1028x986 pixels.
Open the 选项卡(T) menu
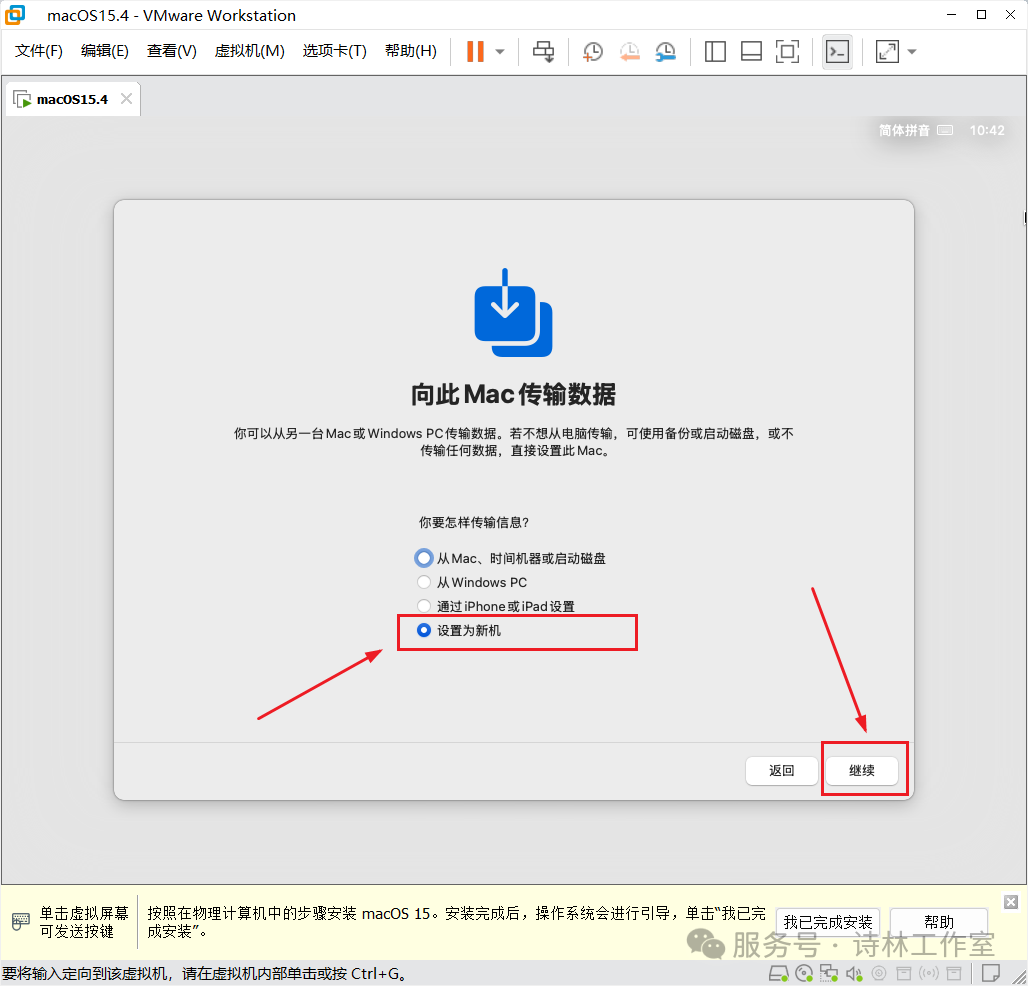pos(334,51)
